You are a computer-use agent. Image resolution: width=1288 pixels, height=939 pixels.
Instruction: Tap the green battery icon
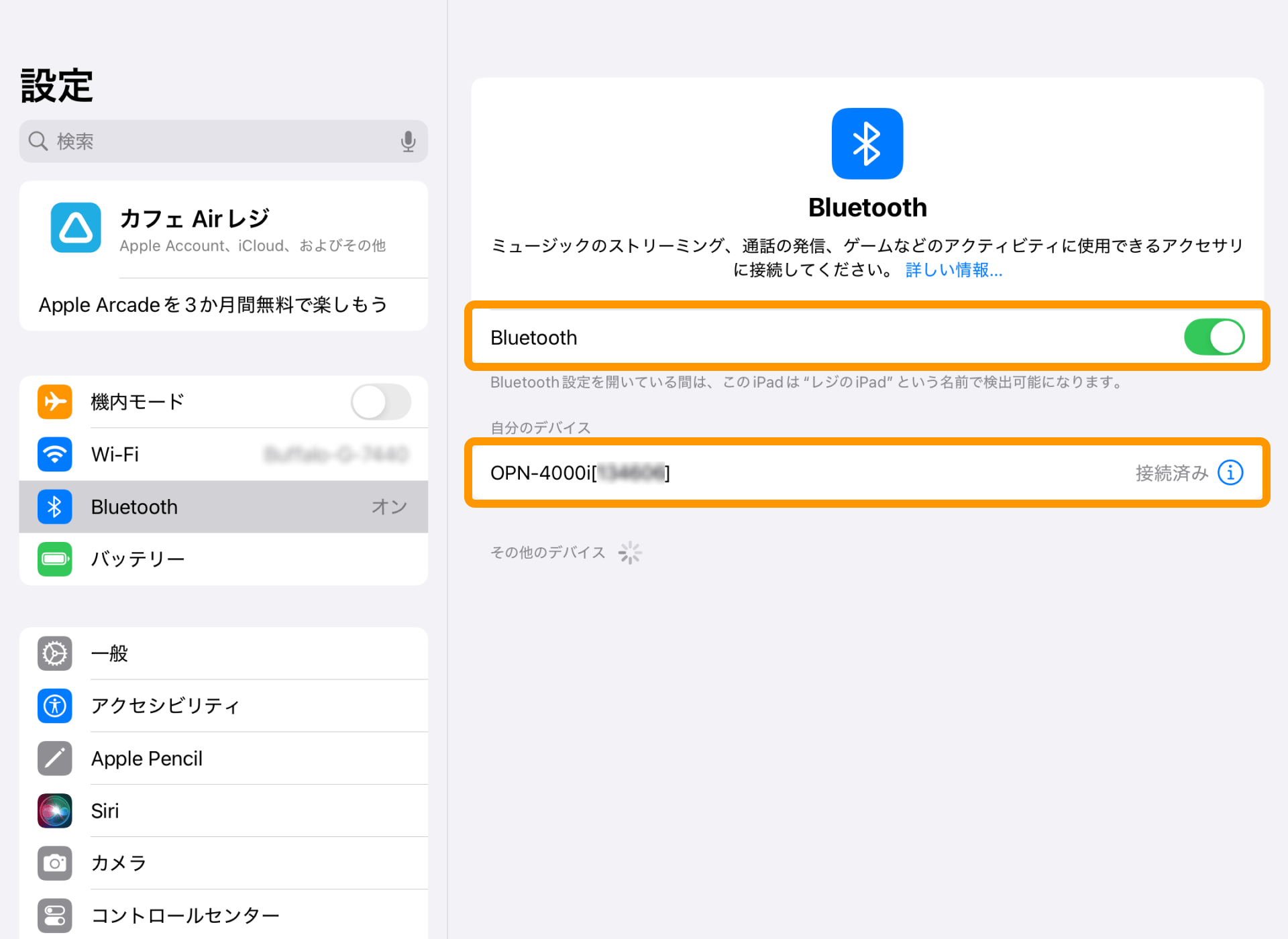click(55, 559)
